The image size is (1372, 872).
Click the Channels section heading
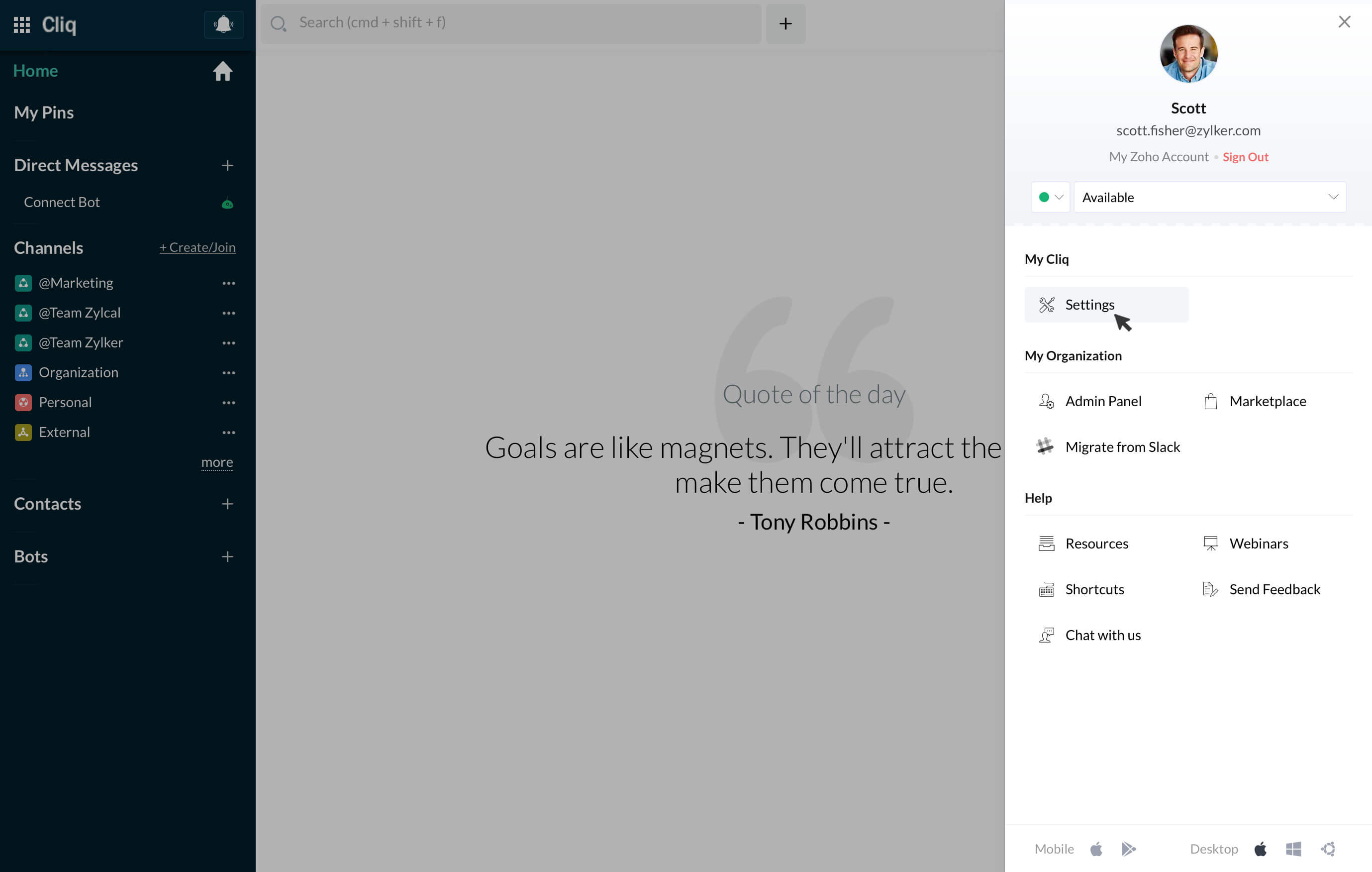click(x=48, y=247)
